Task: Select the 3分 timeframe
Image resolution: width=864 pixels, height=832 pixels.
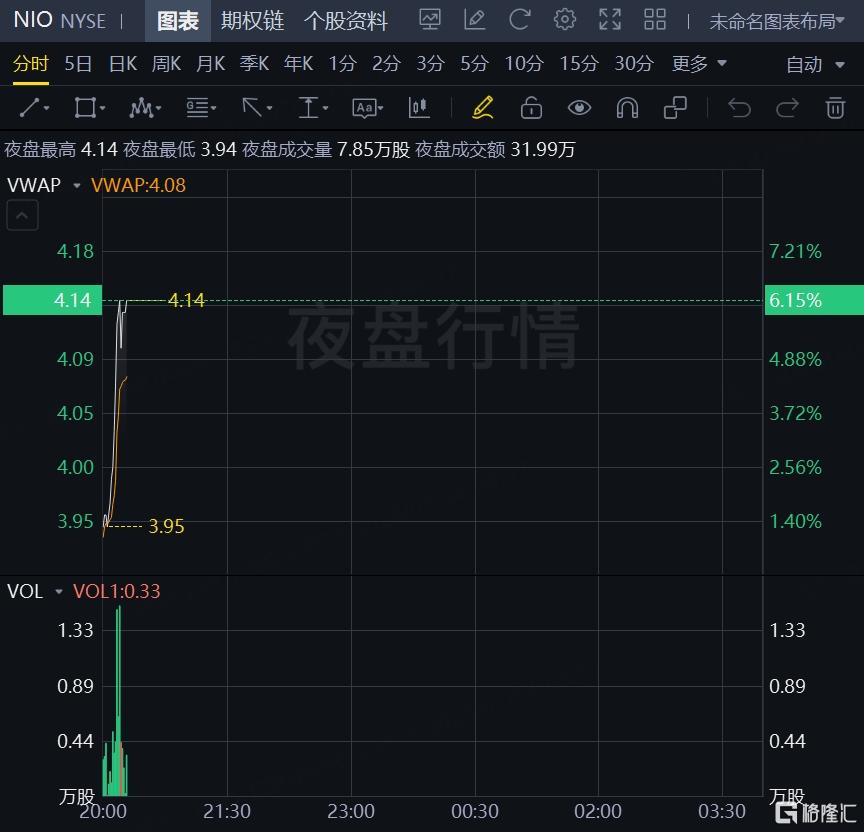Action: (430, 63)
